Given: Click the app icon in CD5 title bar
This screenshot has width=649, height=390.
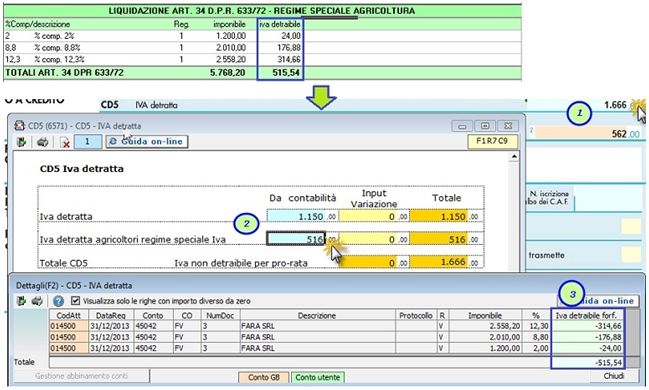Looking at the screenshot, I should coord(19,125).
